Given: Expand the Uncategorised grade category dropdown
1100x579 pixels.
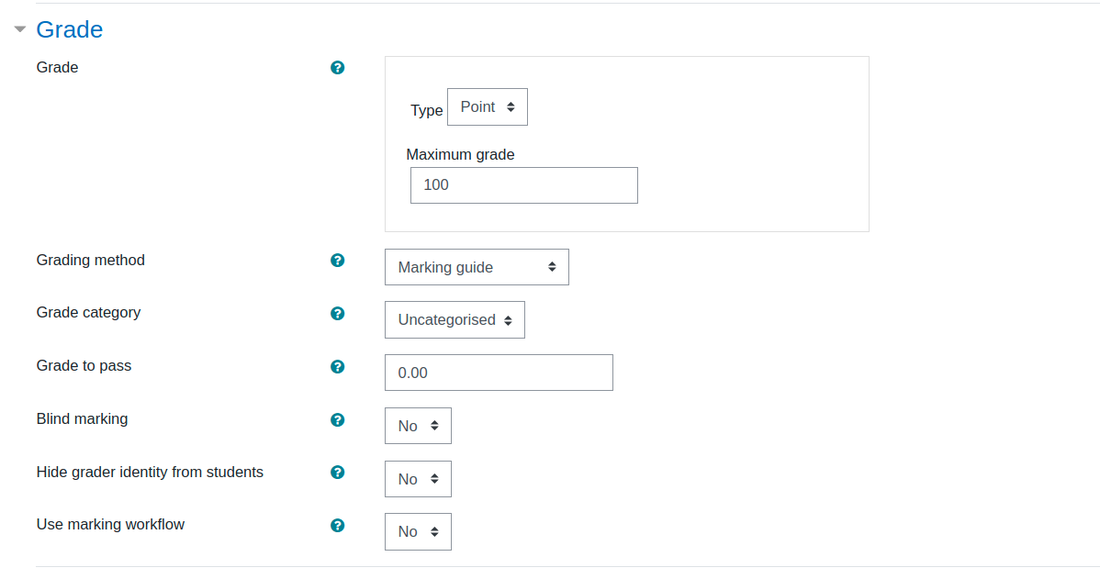Looking at the screenshot, I should 455,320.
